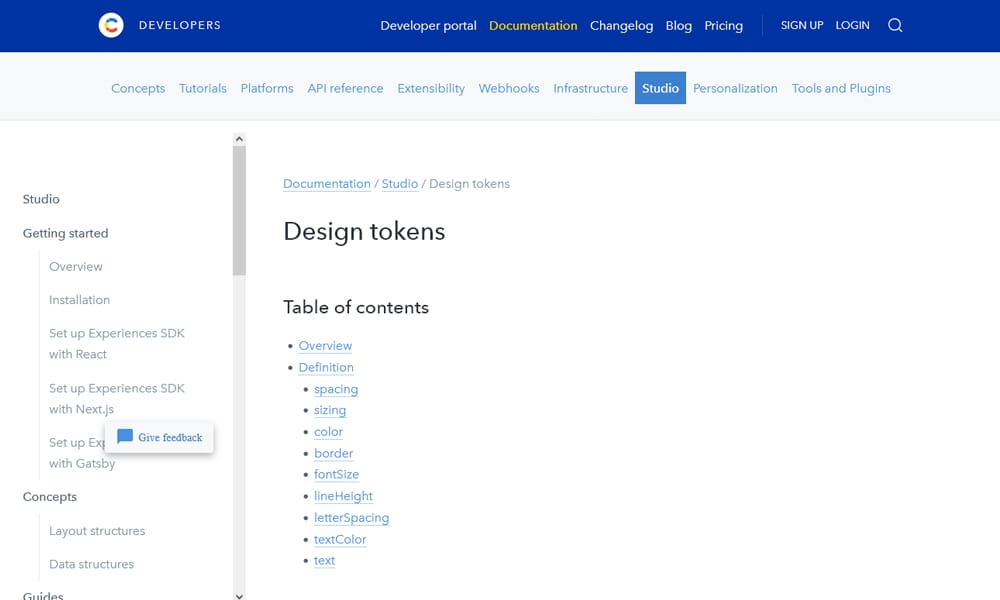Open the Definition section link
This screenshot has width=1000, height=600.
(x=326, y=367)
